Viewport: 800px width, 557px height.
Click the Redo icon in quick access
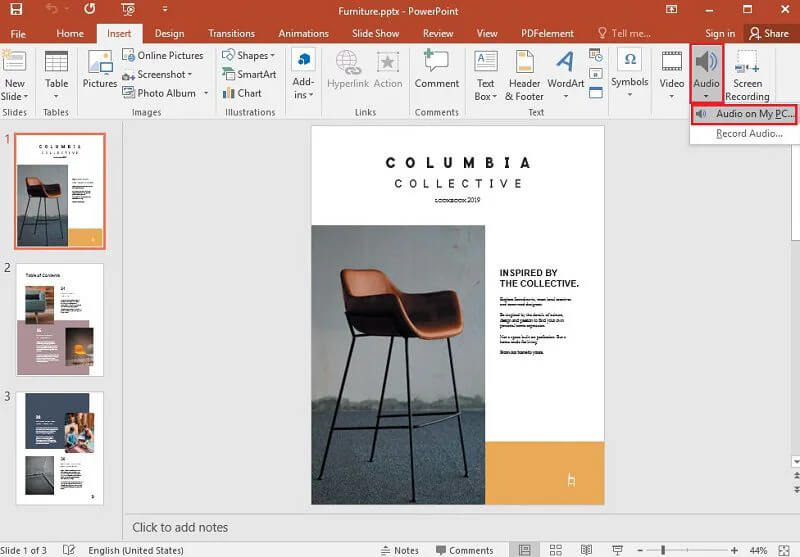click(x=90, y=9)
